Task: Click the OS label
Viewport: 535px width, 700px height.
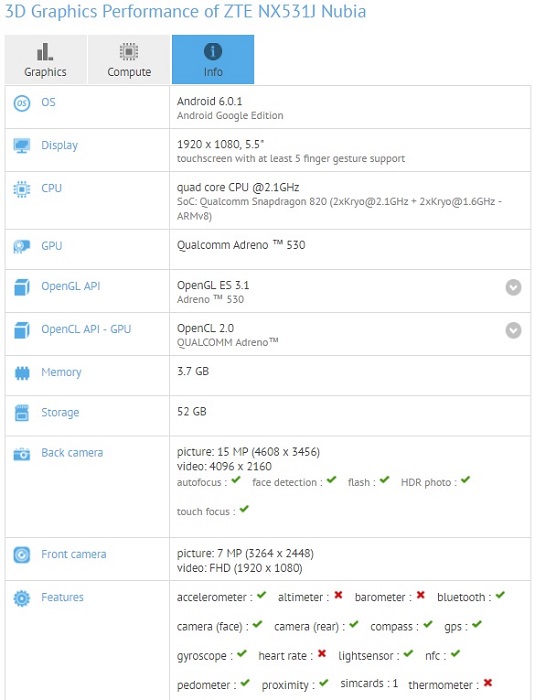Action: 48,102
